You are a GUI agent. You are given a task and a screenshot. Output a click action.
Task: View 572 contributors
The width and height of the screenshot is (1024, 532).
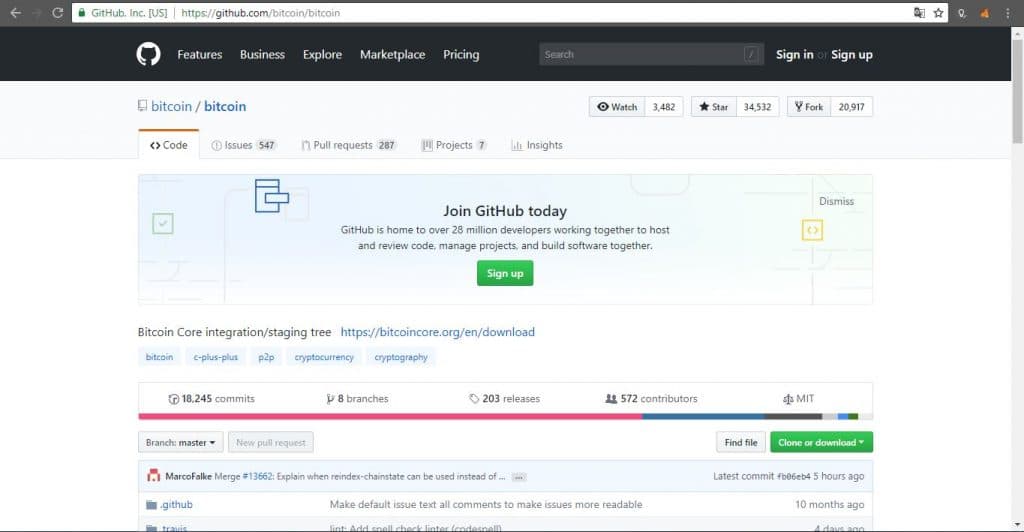coord(651,399)
